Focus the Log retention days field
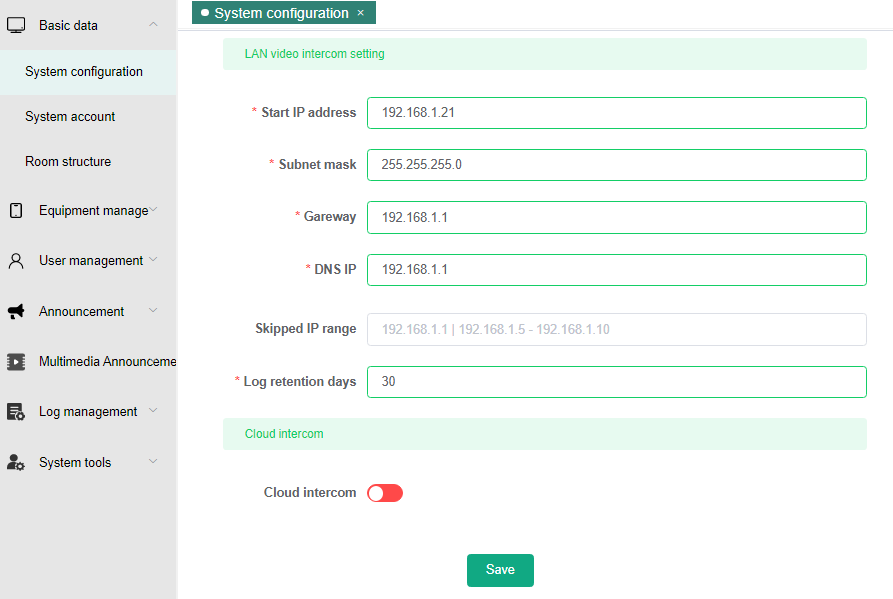 point(617,381)
